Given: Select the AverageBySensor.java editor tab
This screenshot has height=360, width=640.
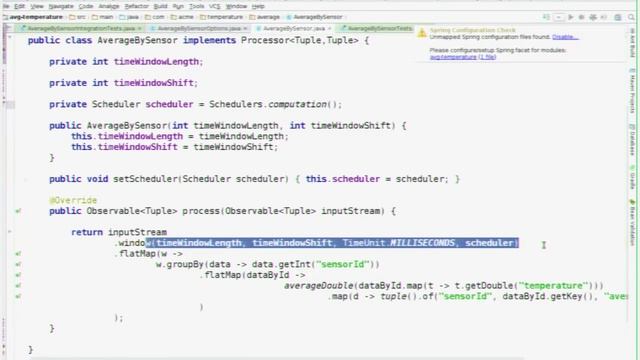Looking at the screenshot, I should (293, 28).
